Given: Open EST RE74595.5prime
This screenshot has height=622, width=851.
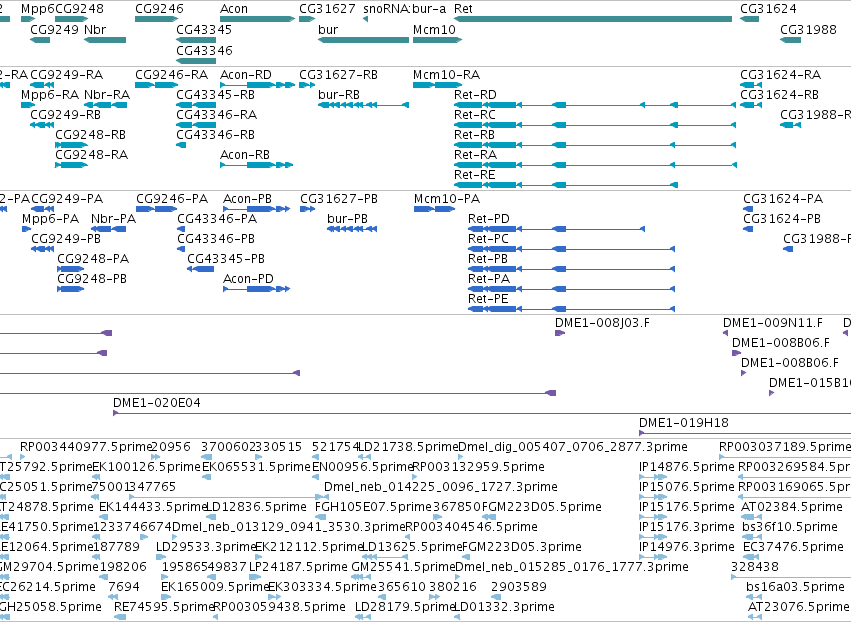Looking at the screenshot, I should click(164, 607).
